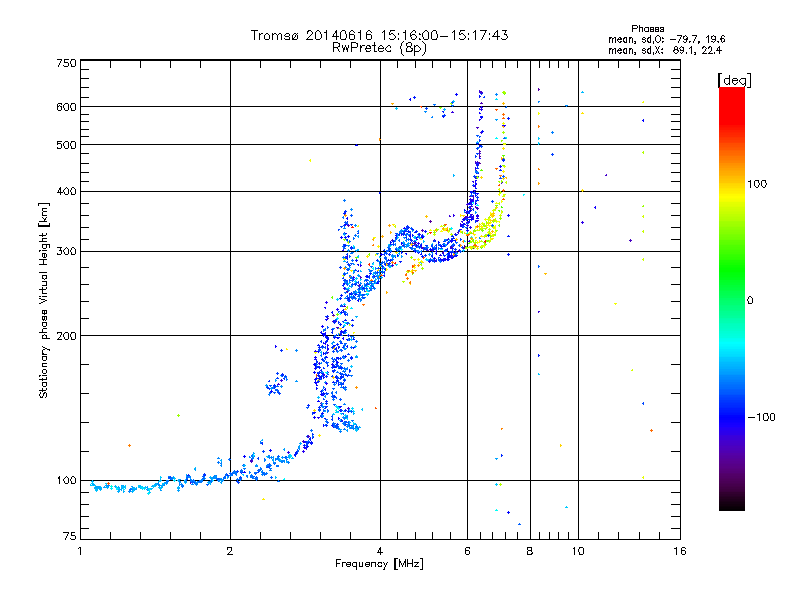This screenshot has height=600, width=800.
Task: Click the y-axis label '200'
Action: [x=66, y=336]
